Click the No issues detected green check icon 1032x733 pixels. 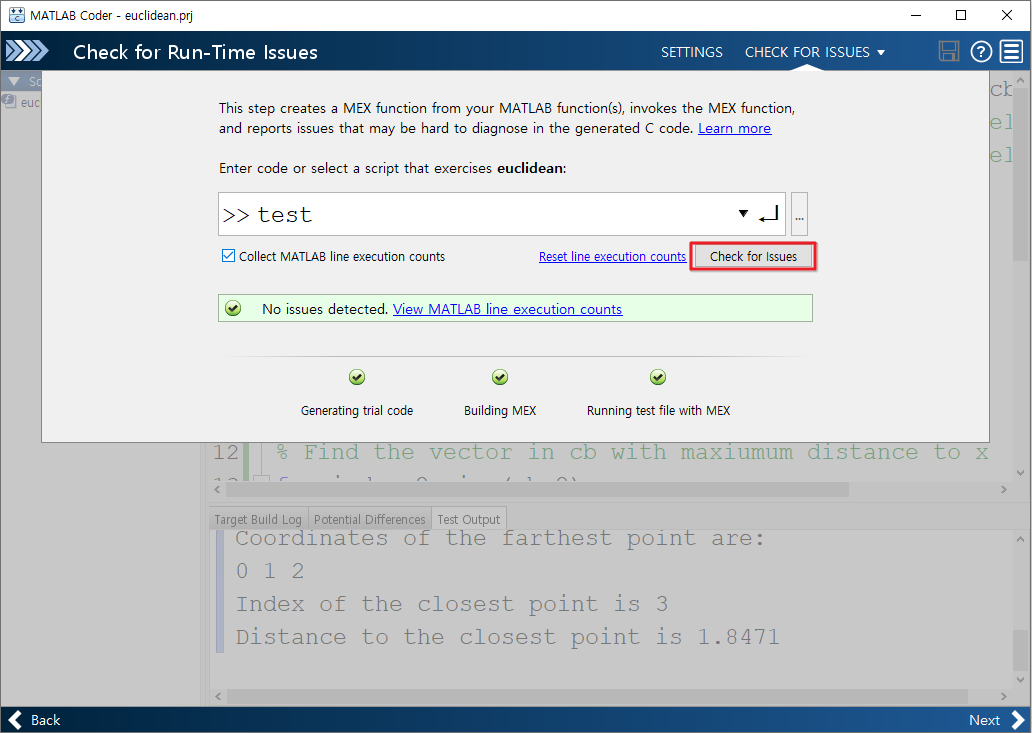(233, 309)
